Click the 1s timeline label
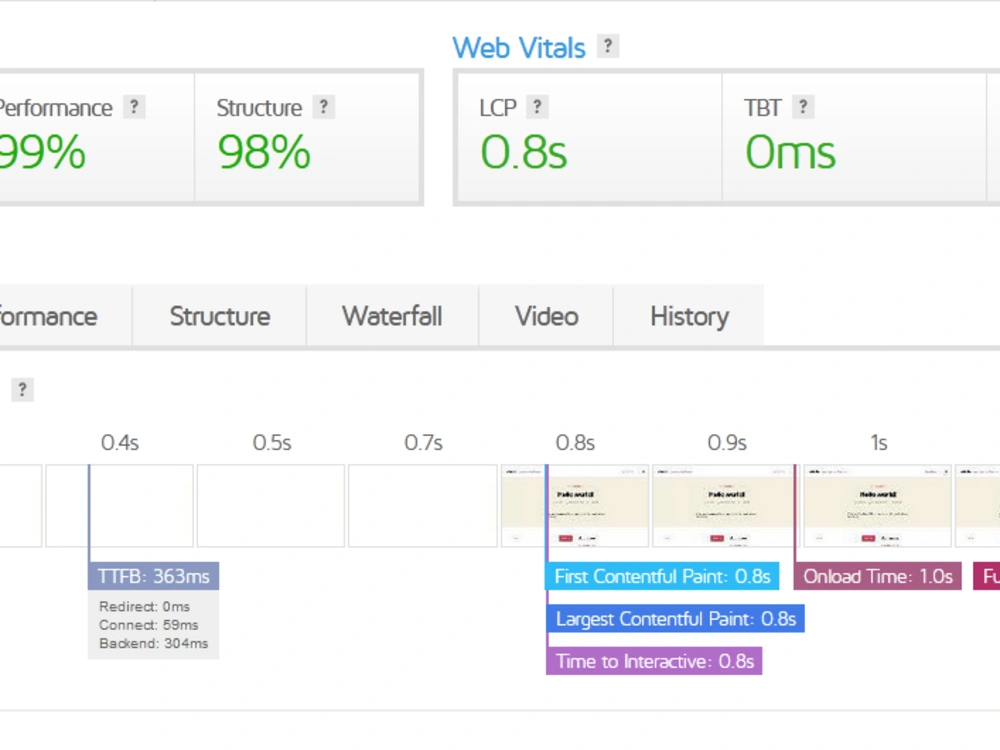1000x750 pixels. (x=879, y=443)
